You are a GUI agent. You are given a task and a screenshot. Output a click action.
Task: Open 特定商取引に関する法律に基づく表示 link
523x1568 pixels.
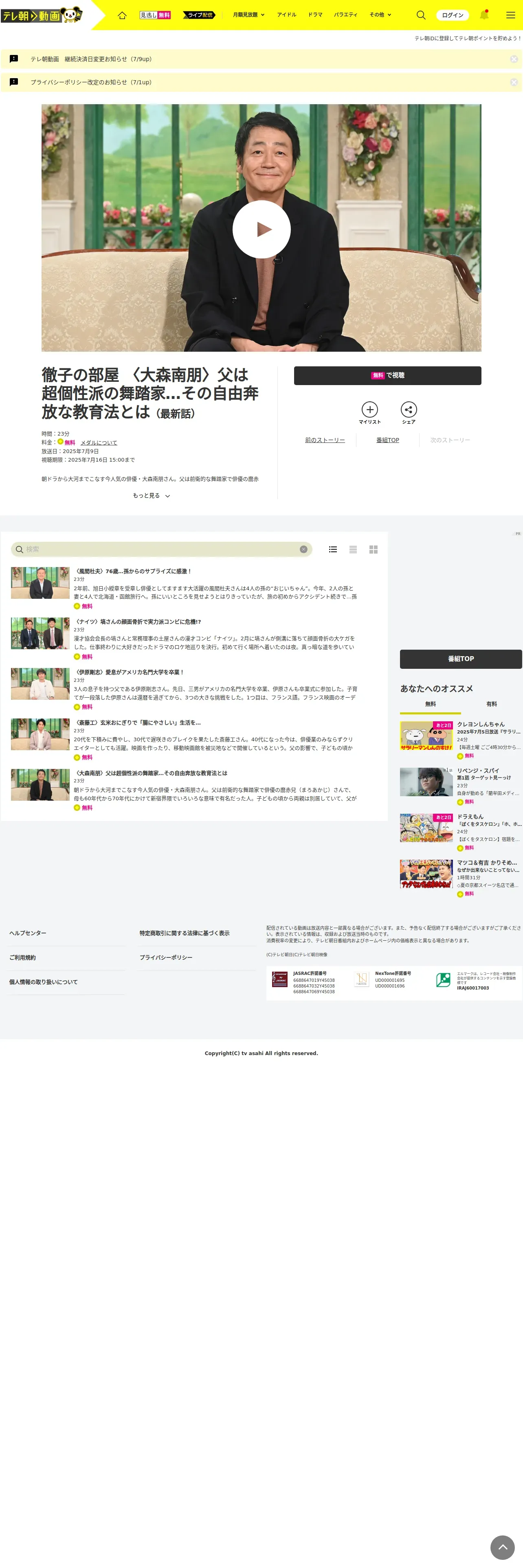point(185,933)
